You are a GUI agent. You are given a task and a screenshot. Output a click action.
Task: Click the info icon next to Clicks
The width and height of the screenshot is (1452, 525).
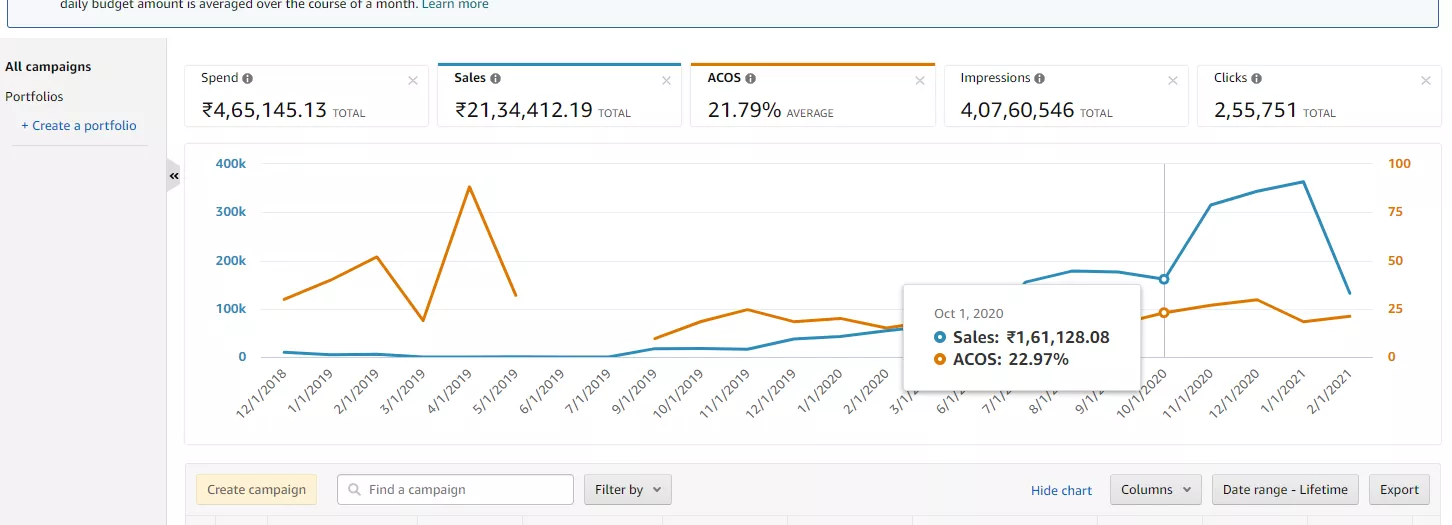[x=1256, y=78]
